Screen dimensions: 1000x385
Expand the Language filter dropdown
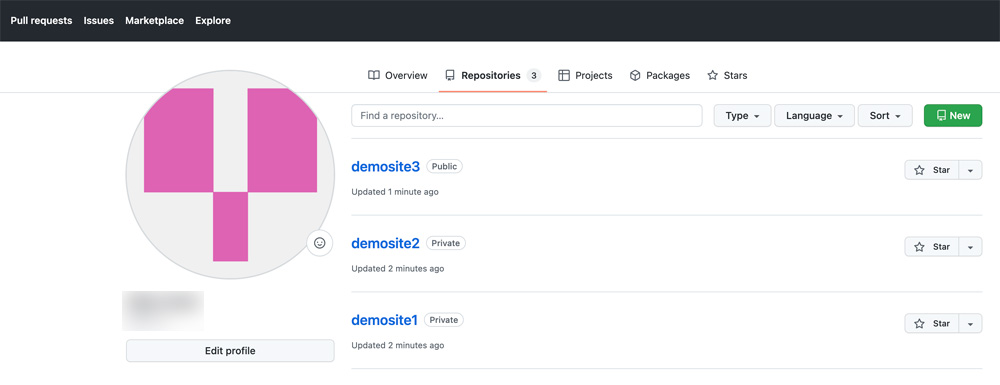[814, 116]
